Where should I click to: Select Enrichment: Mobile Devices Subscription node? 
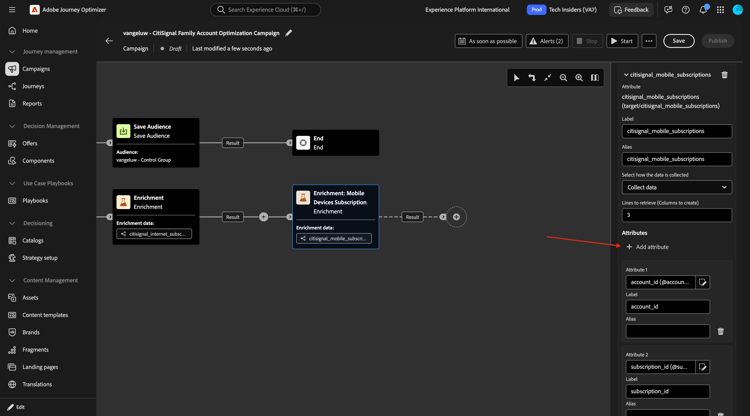(x=336, y=217)
